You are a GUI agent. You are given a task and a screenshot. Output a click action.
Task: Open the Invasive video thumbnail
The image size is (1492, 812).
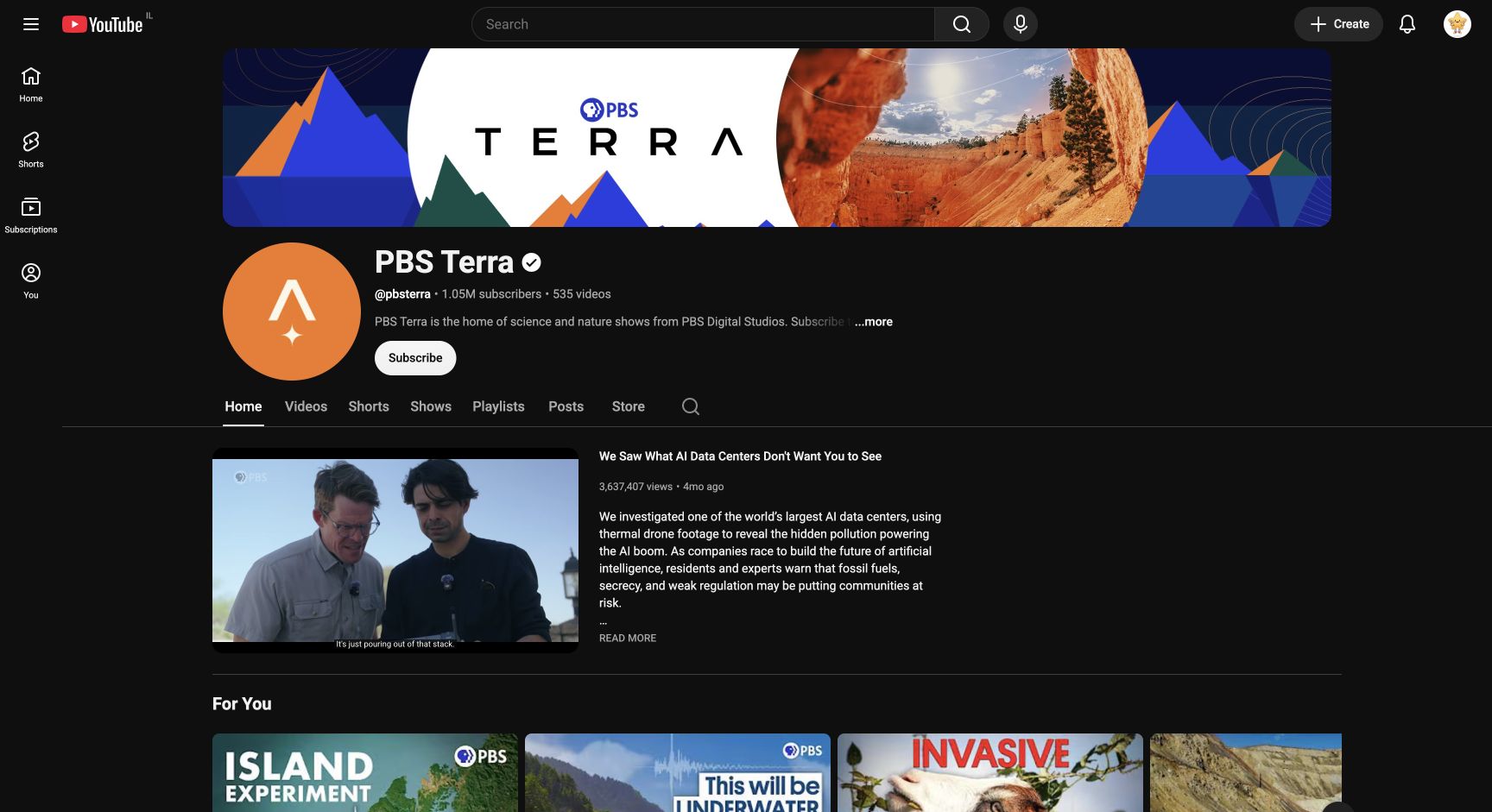click(x=990, y=772)
